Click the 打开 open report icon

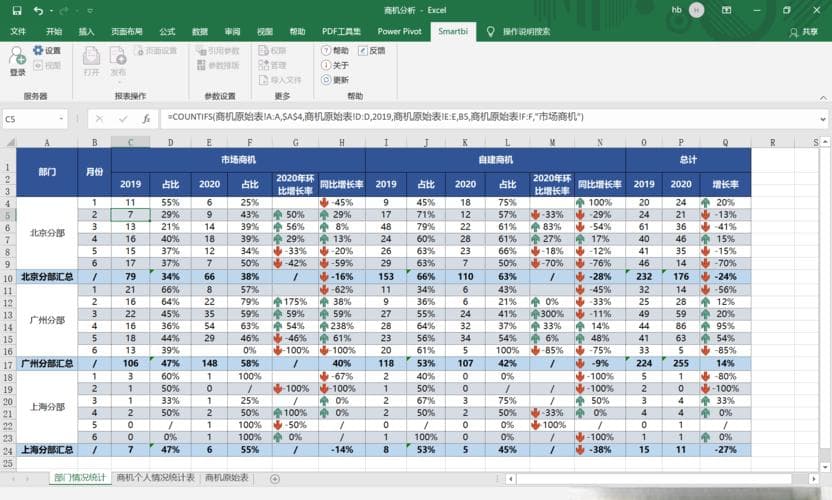click(91, 61)
